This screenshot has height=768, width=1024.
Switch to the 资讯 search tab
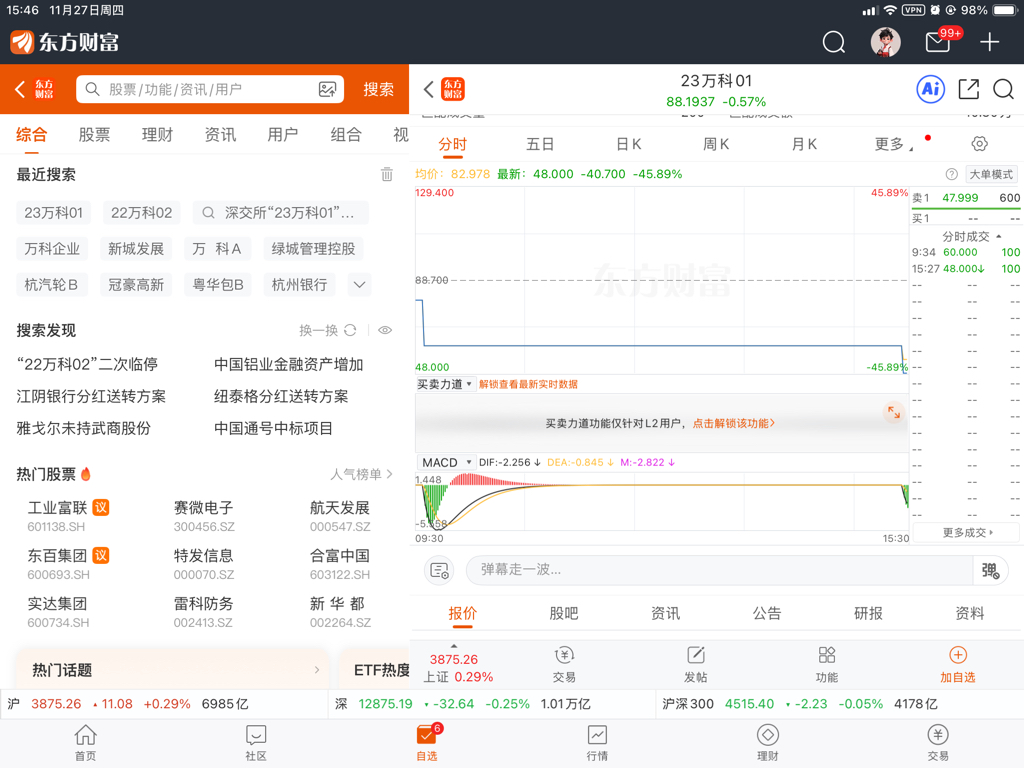tap(220, 135)
